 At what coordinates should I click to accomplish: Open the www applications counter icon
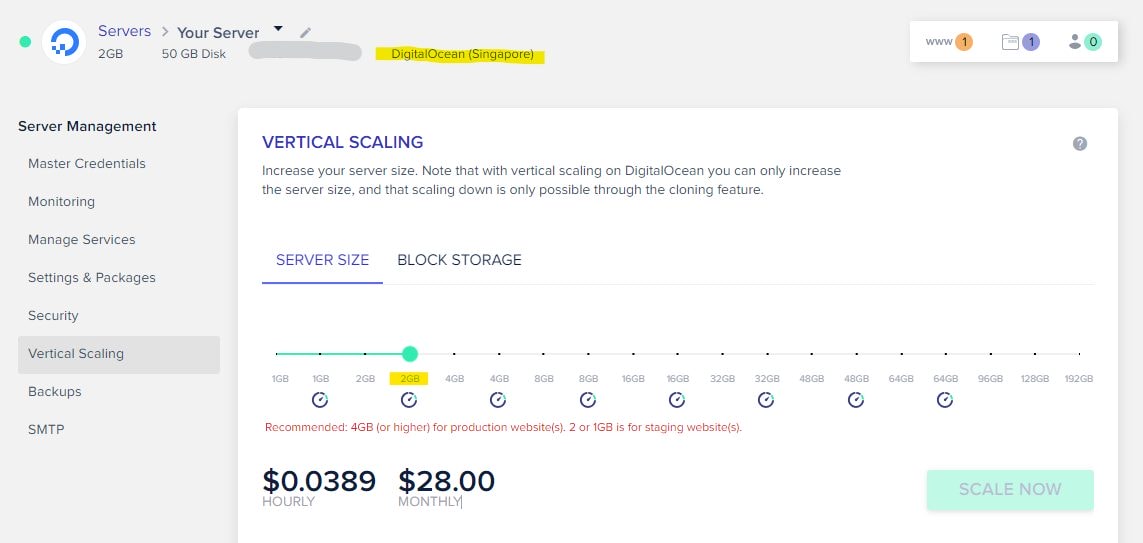point(949,42)
